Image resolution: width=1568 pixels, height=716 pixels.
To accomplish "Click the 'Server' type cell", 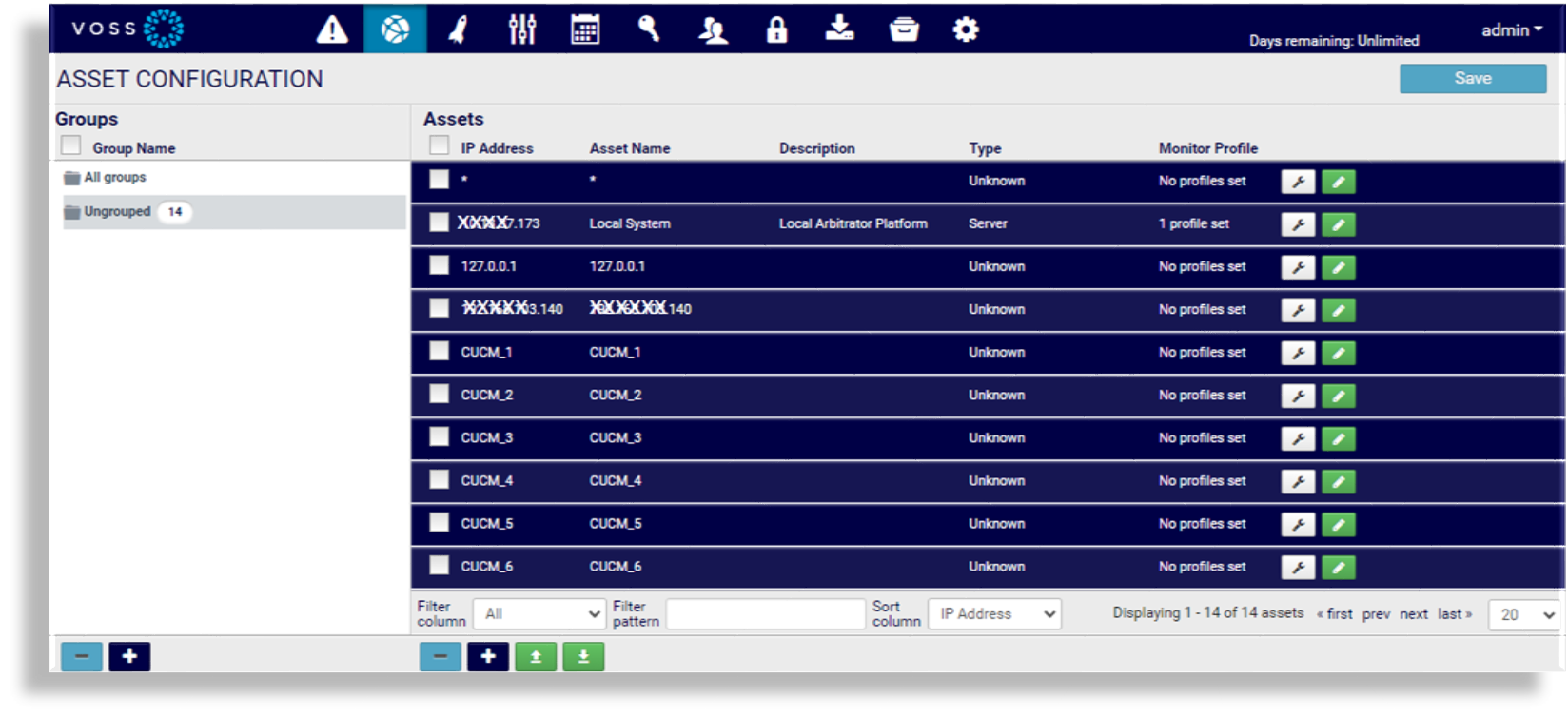I will point(988,223).
